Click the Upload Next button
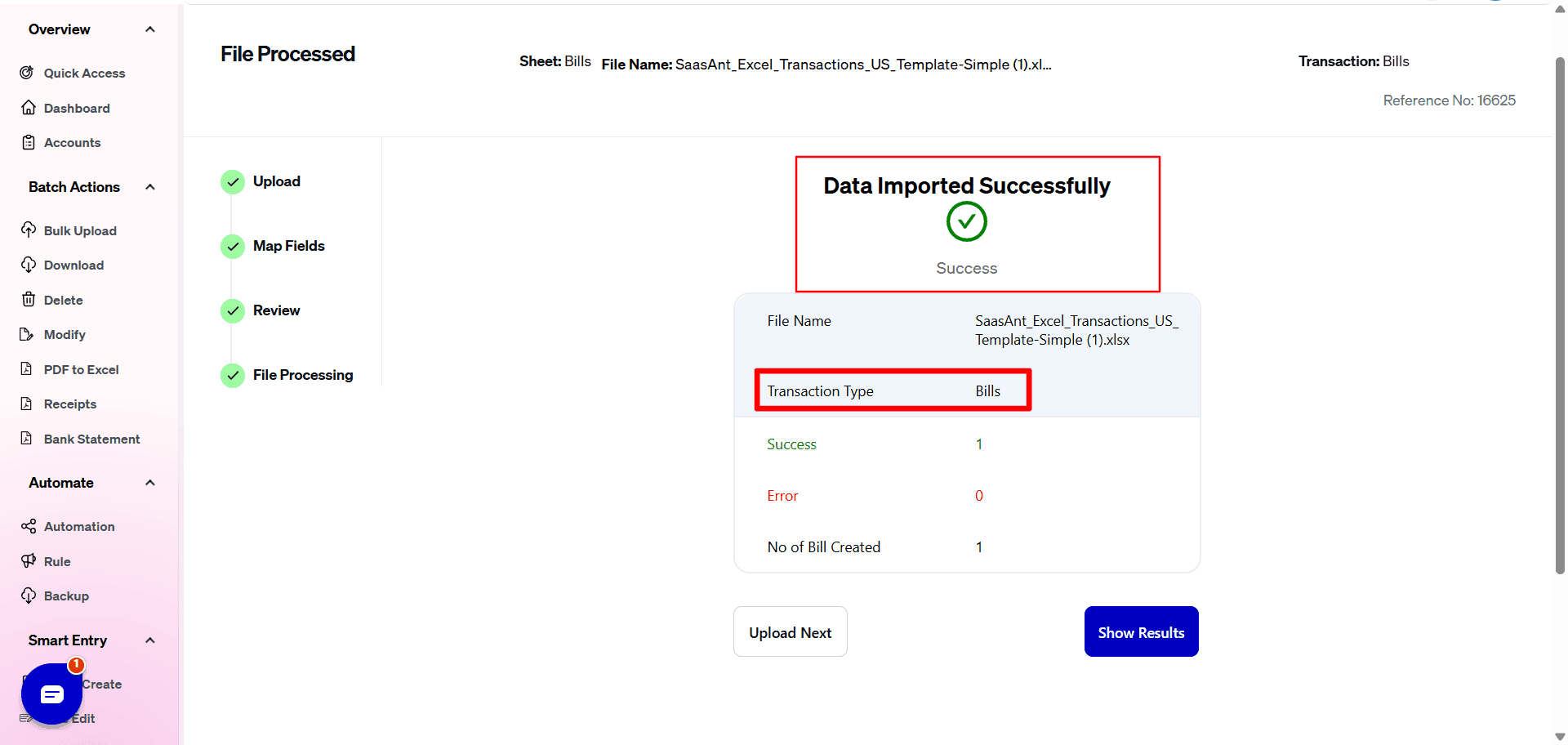 [791, 631]
